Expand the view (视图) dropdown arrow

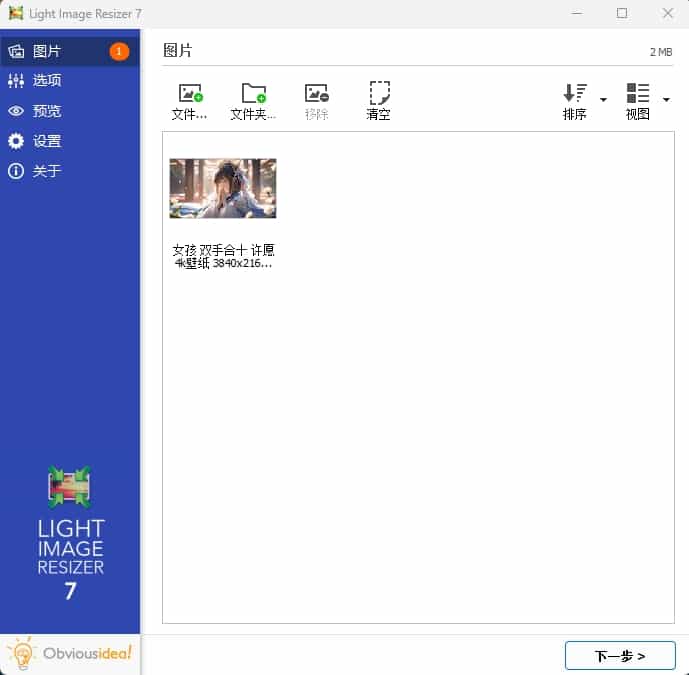(666, 100)
